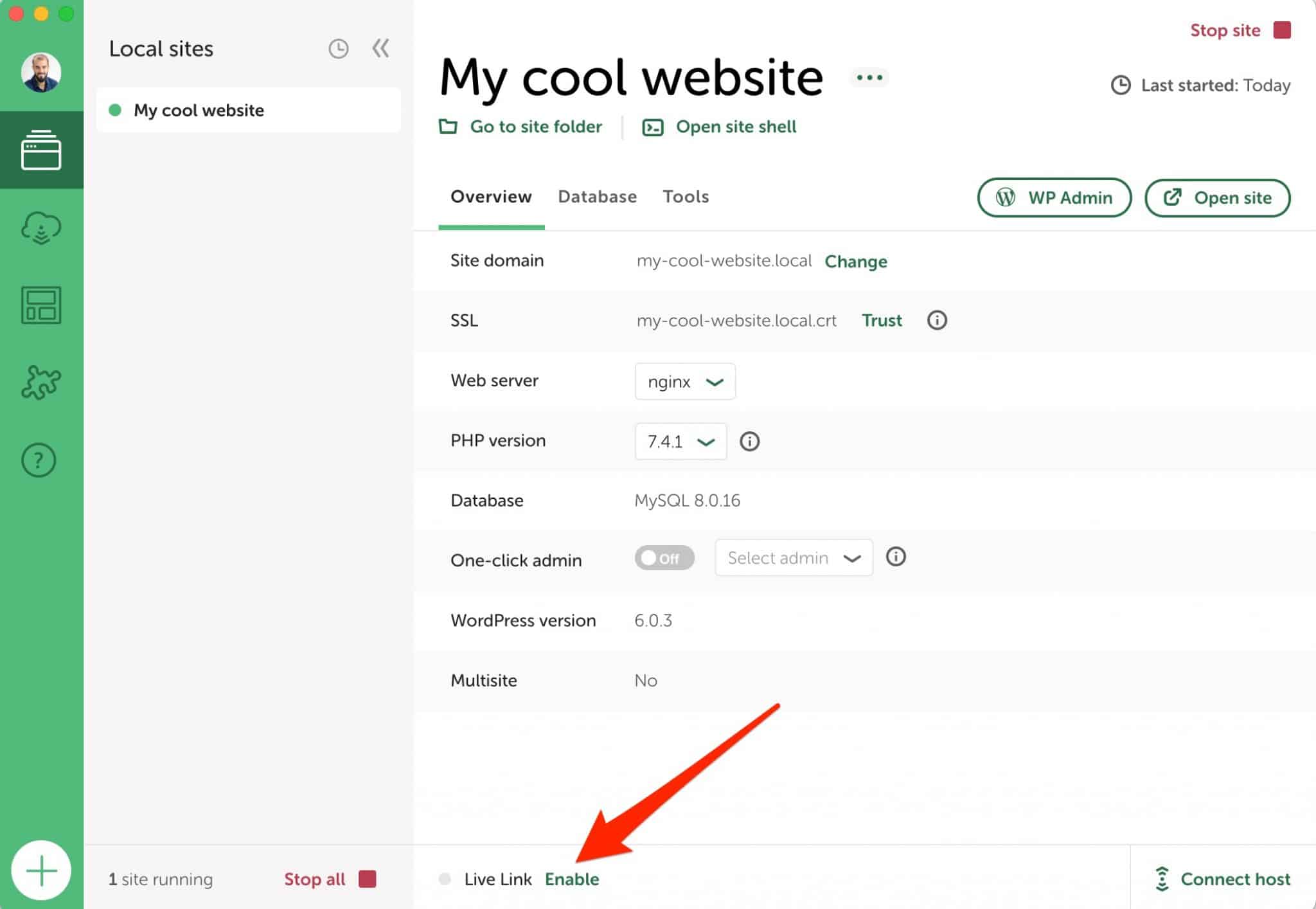Change PHP version via dropdown
Screen dimensions: 1316x909
tap(680, 442)
